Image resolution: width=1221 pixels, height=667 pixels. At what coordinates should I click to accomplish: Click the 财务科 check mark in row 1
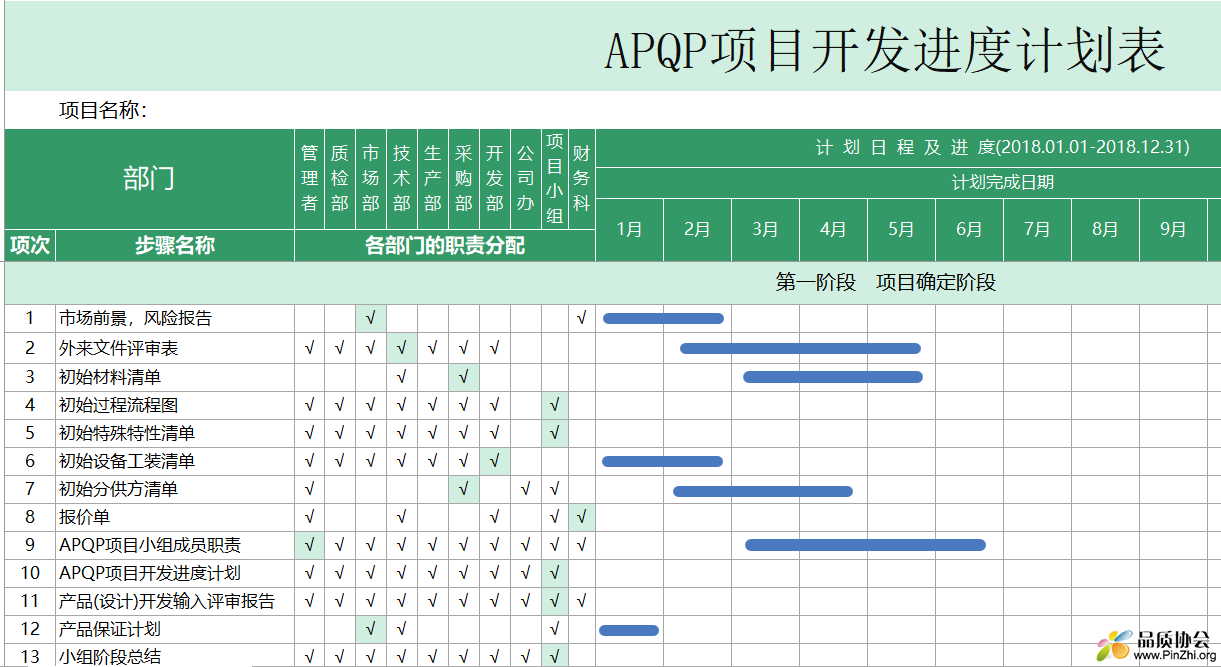[582, 319]
